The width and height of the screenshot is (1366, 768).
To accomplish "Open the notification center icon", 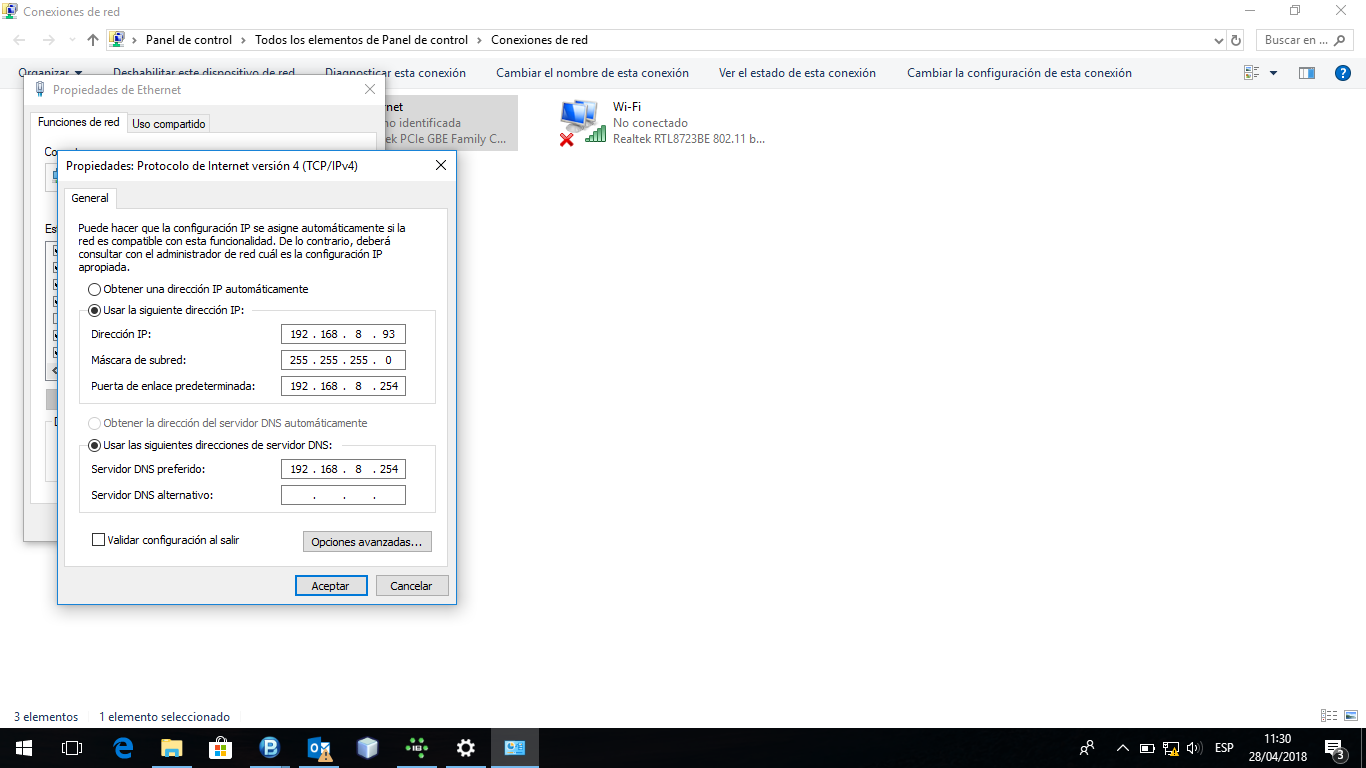I will [1334, 747].
